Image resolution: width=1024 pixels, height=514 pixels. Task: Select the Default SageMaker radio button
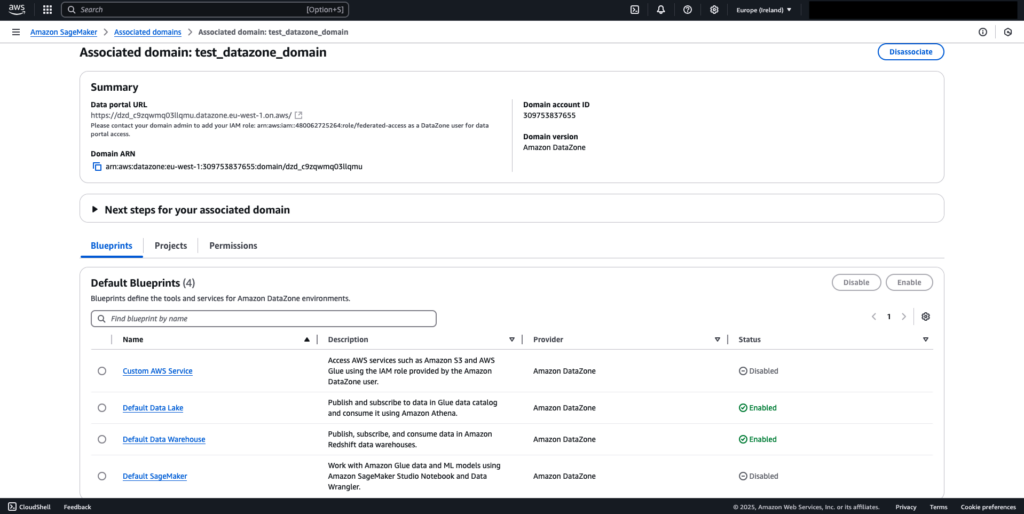pos(102,476)
